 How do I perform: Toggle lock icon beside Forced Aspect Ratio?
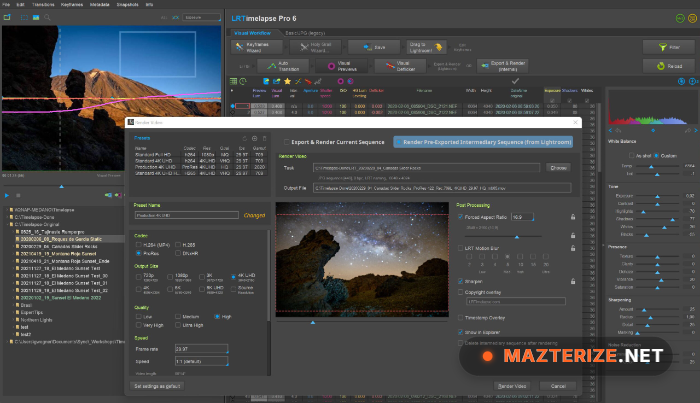573,217
